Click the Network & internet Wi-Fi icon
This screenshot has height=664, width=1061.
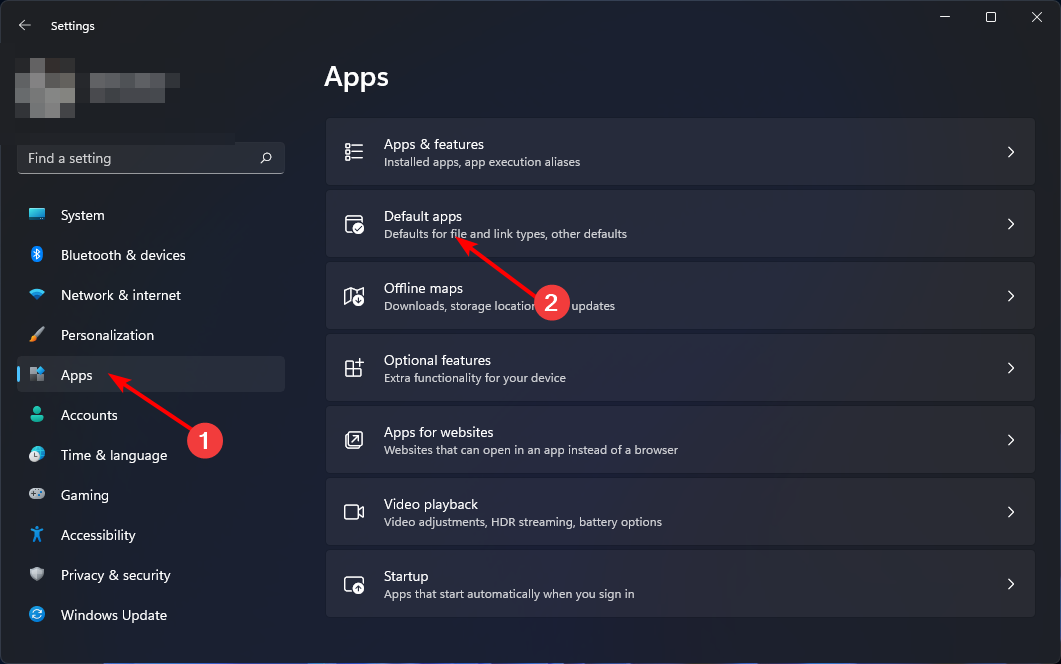pyautogui.click(x=37, y=295)
